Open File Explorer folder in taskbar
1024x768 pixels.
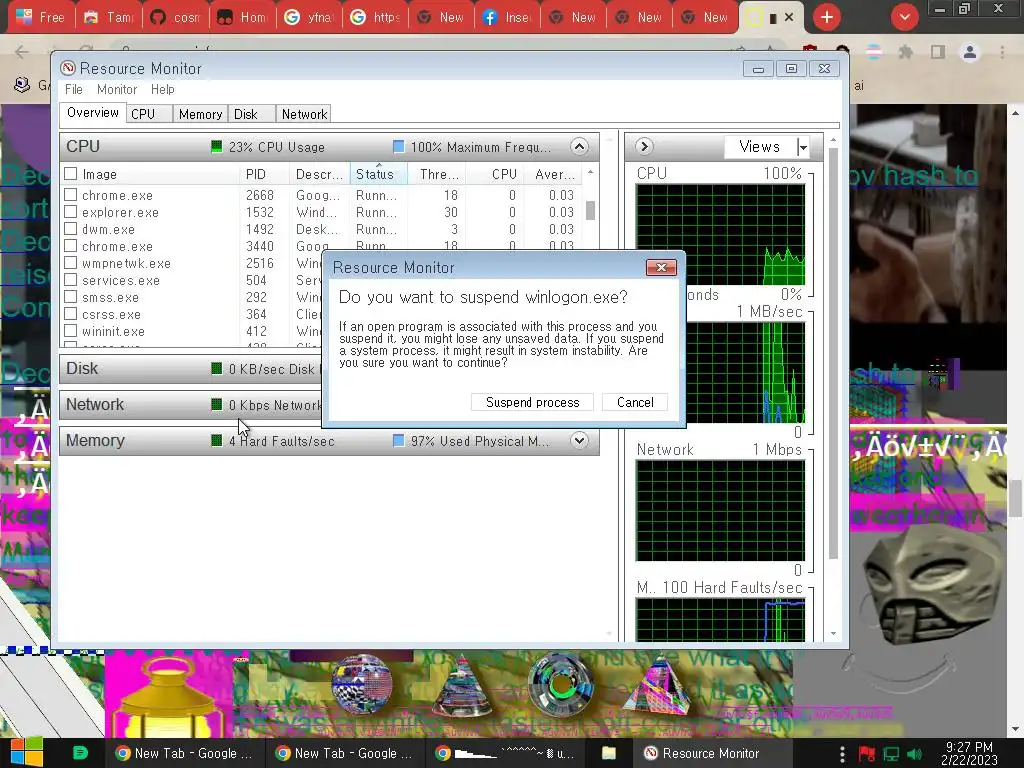[609, 753]
